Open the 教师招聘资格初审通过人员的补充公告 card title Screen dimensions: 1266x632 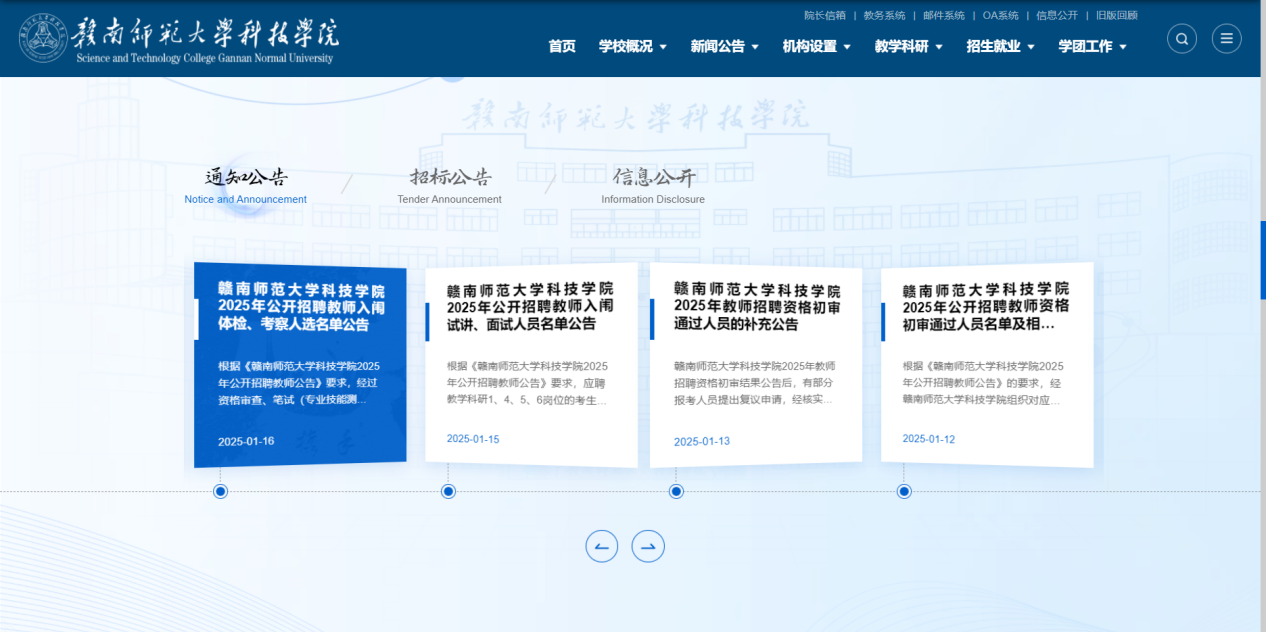click(x=757, y=306)
